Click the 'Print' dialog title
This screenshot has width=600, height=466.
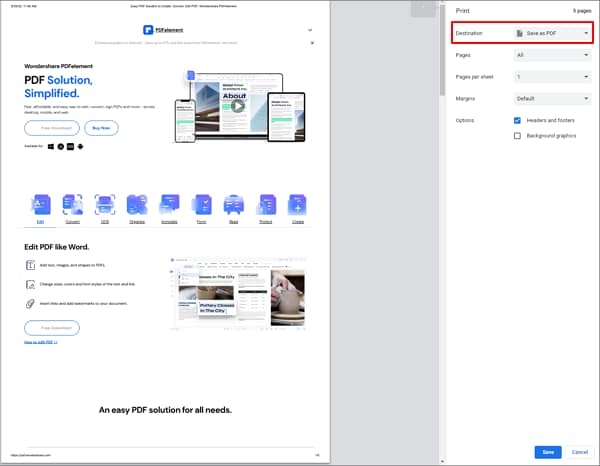pos(462,11)
